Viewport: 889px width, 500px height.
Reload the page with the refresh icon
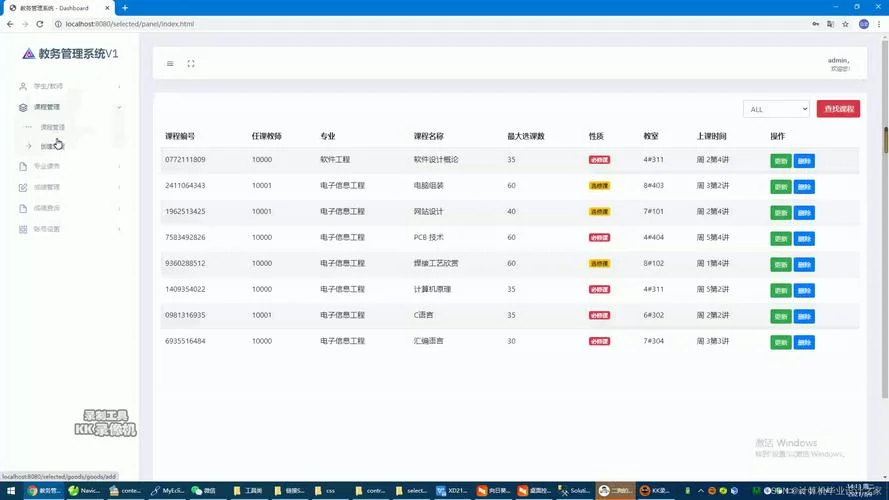click(x=40, y=24)
